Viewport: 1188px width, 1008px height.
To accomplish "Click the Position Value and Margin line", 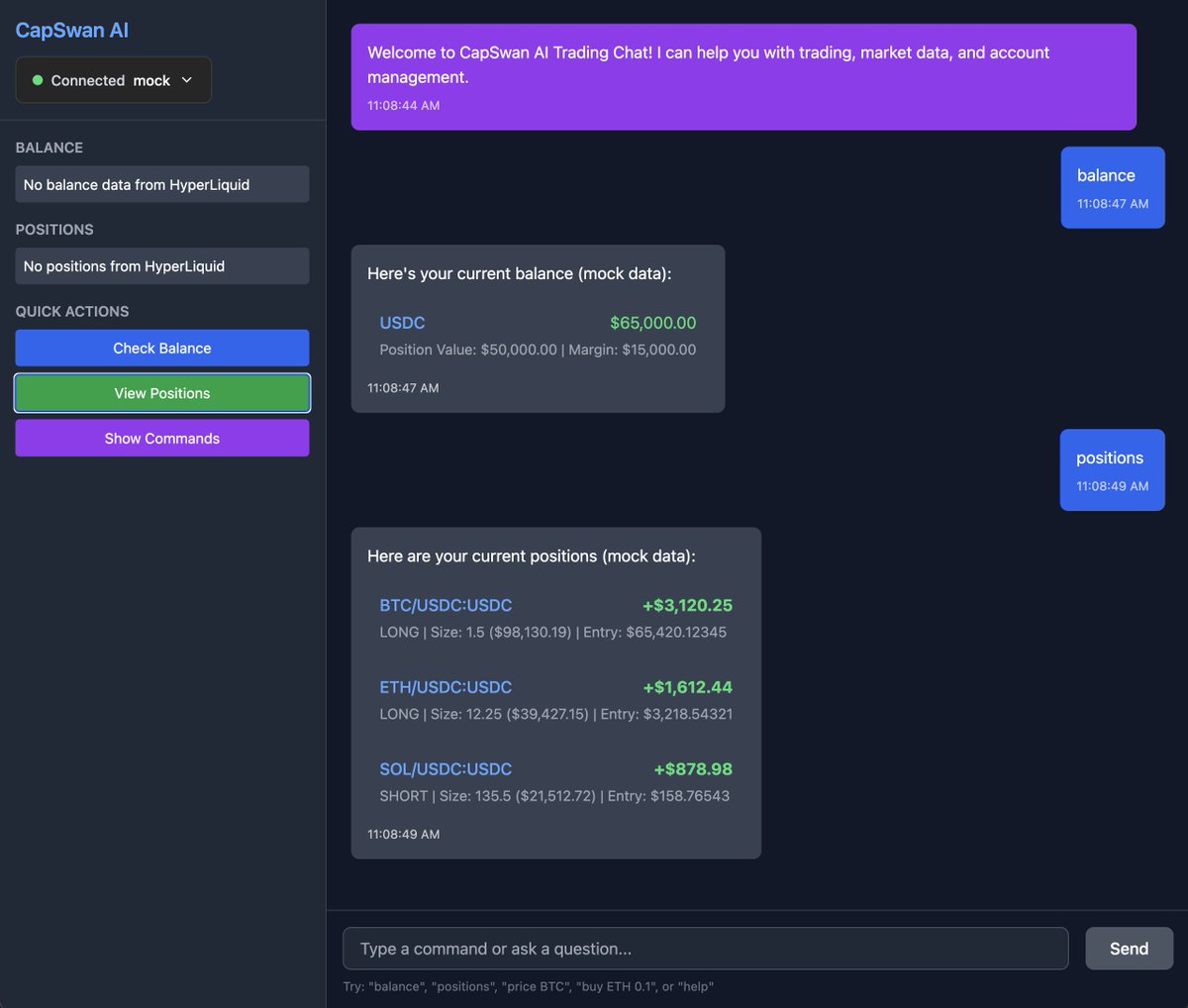I will tap(538, 350).
